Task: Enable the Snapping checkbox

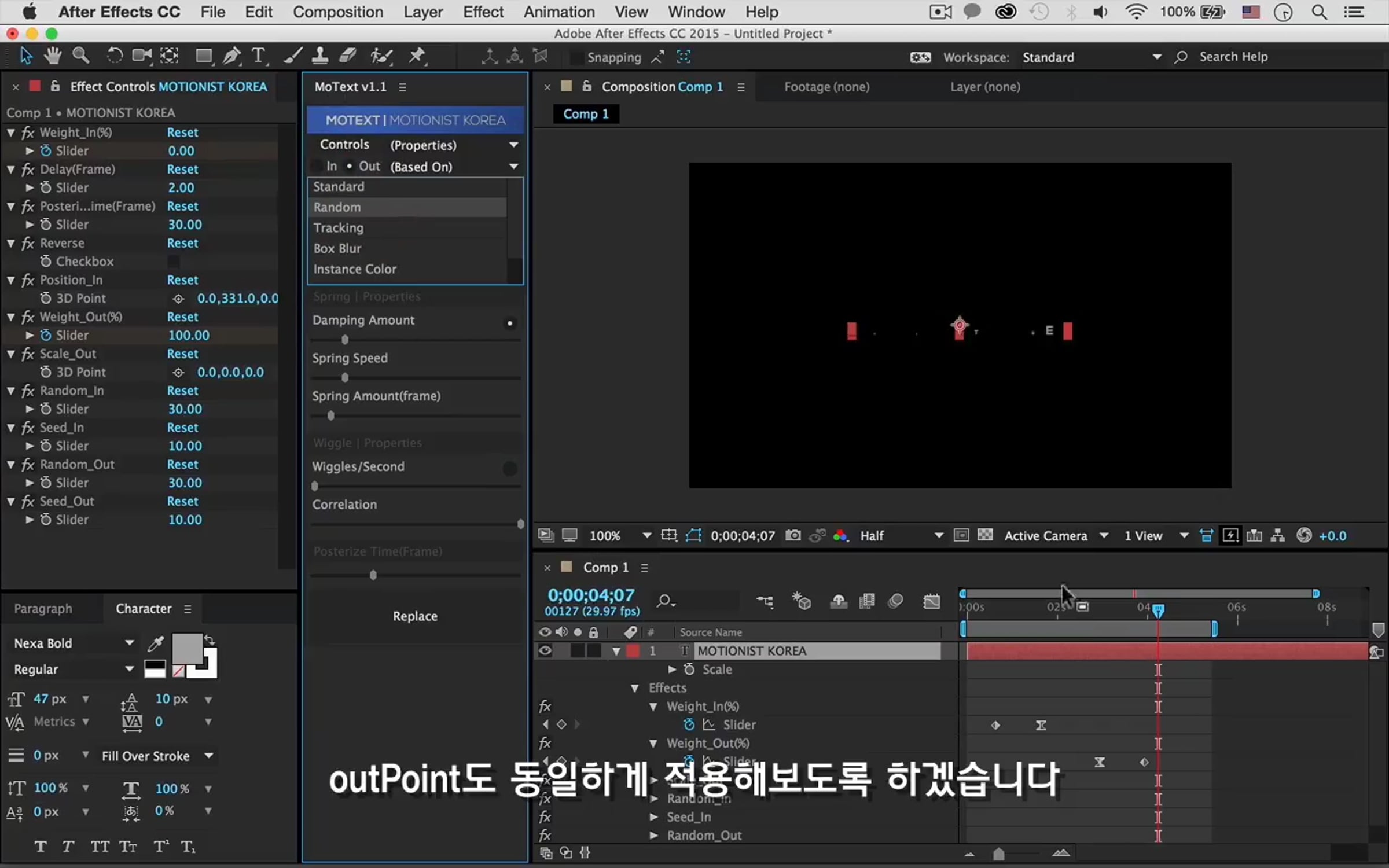Action: (x=576, y=57)
